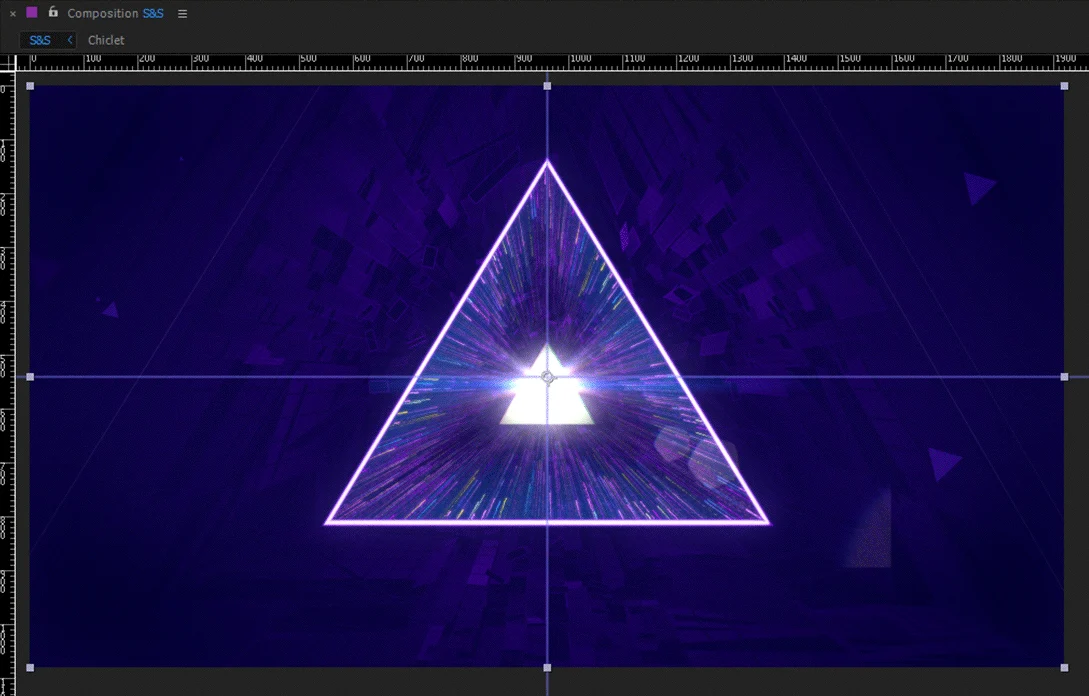
Task: Click the purple composition label swatch
Action: point(32,13)
